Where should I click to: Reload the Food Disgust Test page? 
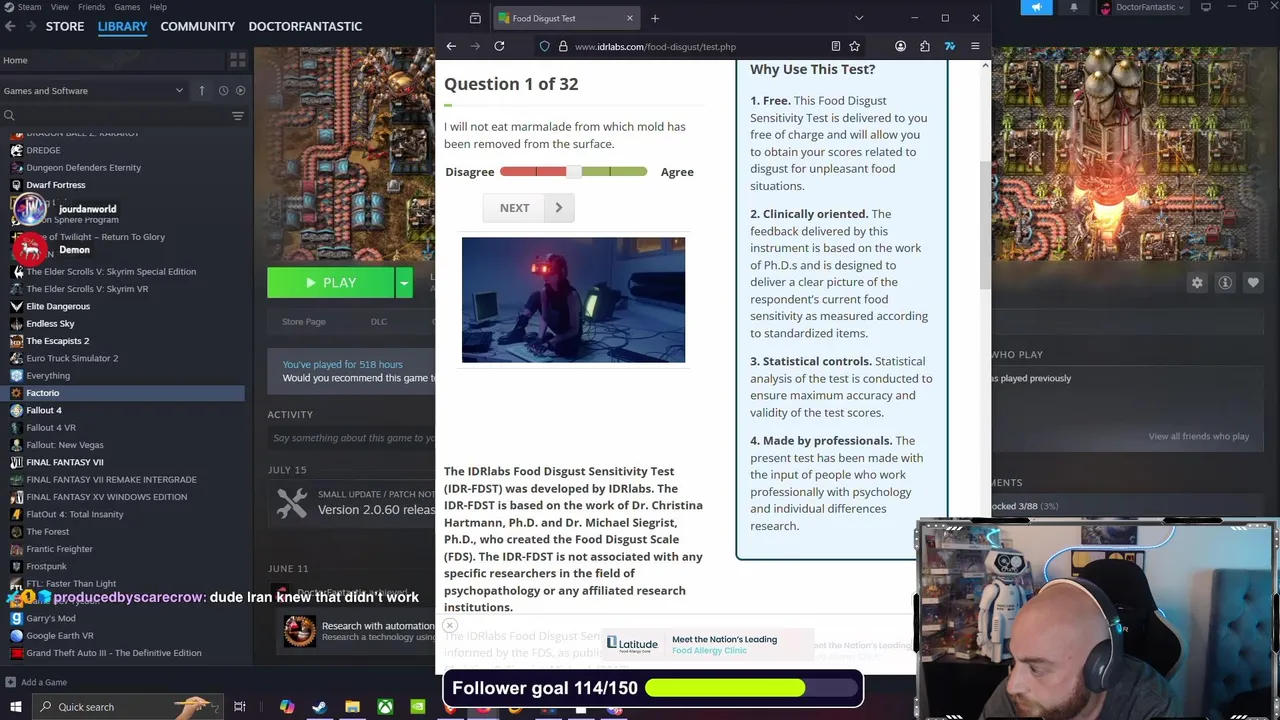click(499, 46)
